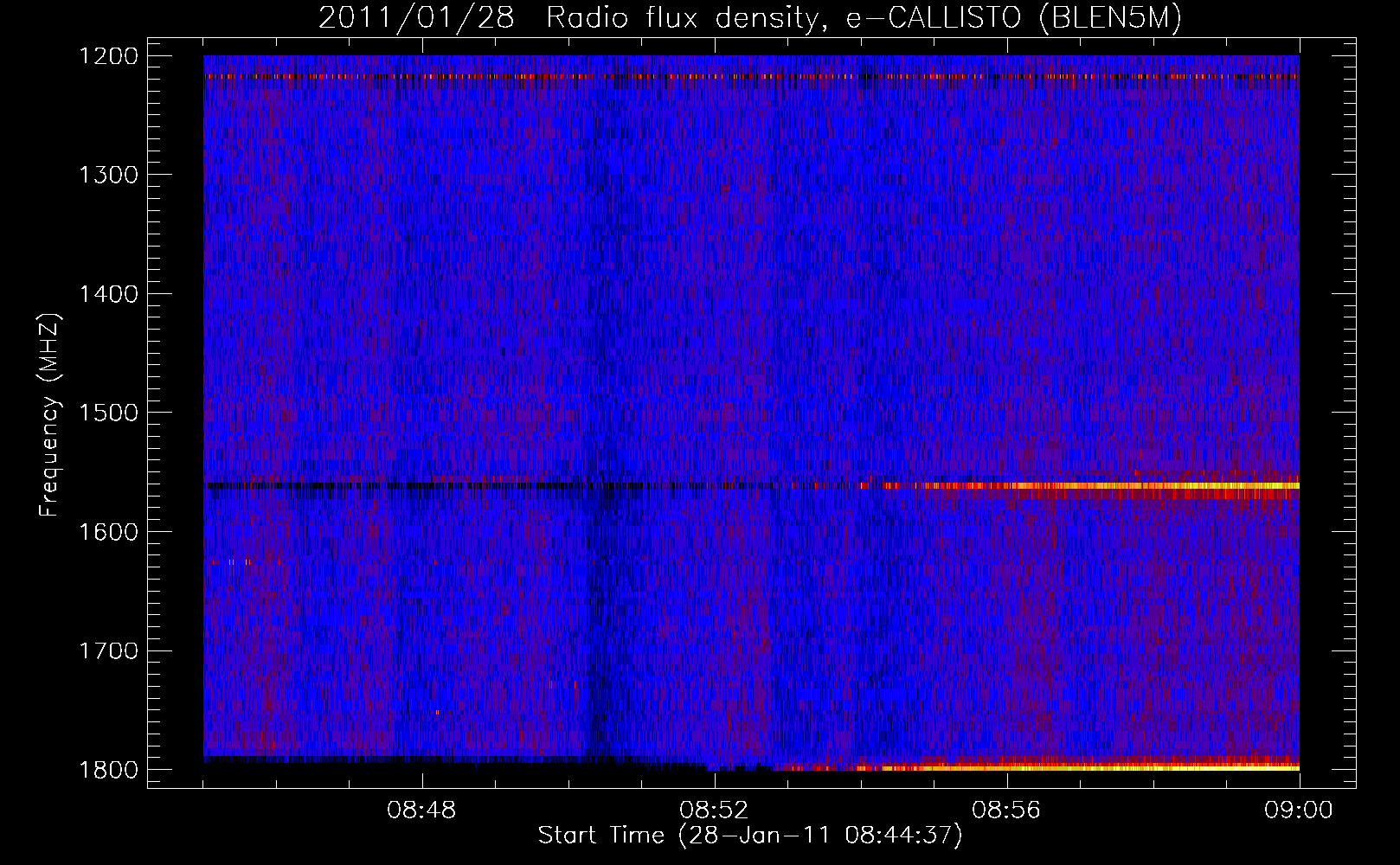The image size is (1400, 865).
Task: Select the 1800 frequency tick label
Action: [108, 770]
